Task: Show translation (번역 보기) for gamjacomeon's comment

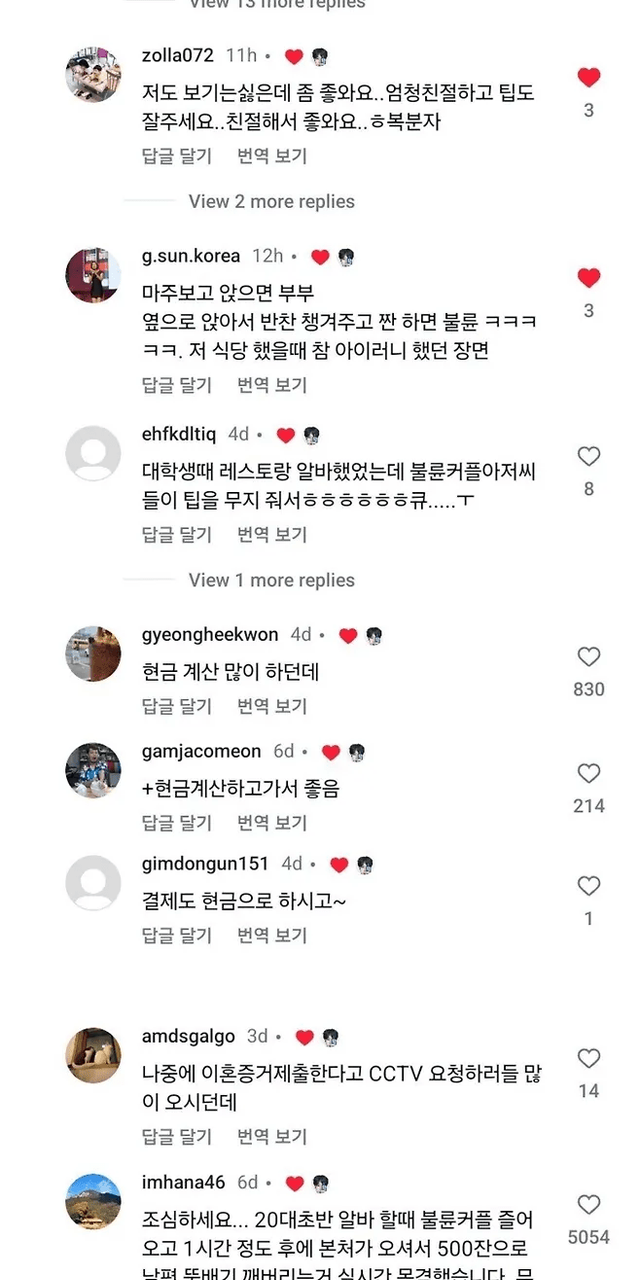Action: (272, 823)
